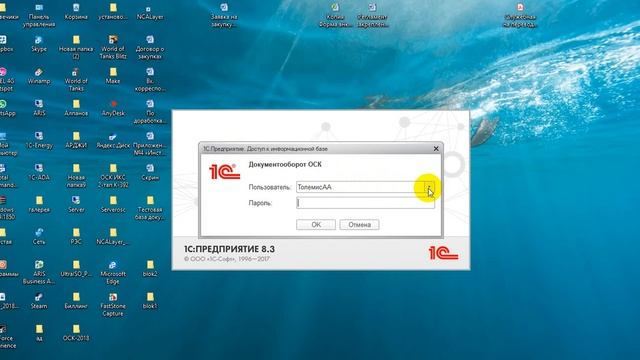Viewport: 640px width, 360px height.
Task: Click the Пароль password input field
Action: pos(365,203)
